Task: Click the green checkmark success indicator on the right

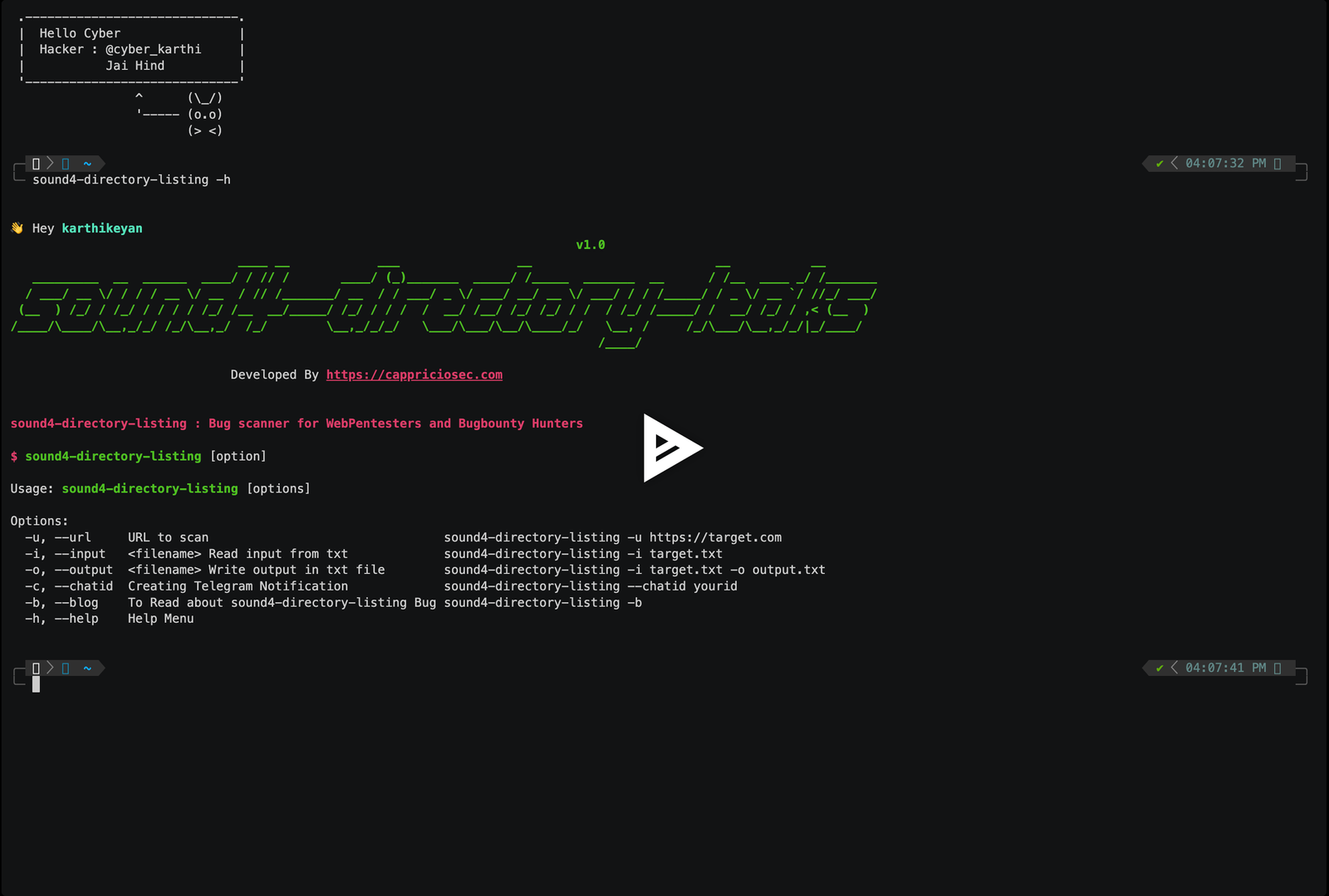Action: (1160, 164)
